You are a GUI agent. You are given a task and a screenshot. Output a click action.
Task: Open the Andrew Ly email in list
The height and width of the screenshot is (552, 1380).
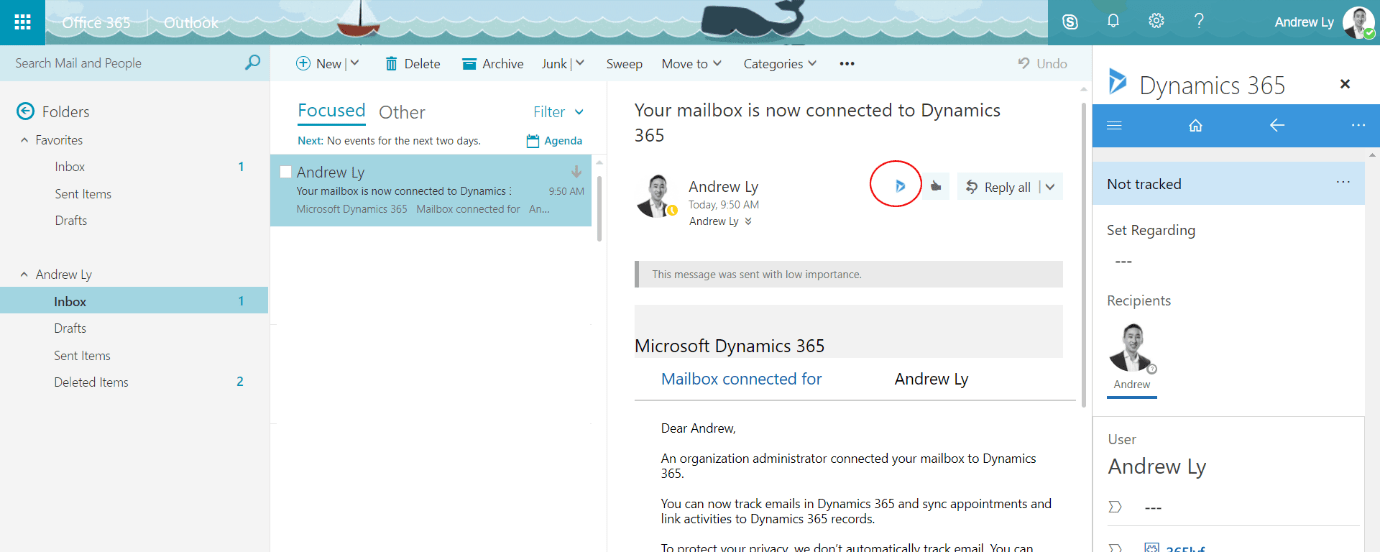tap(431, 190)
